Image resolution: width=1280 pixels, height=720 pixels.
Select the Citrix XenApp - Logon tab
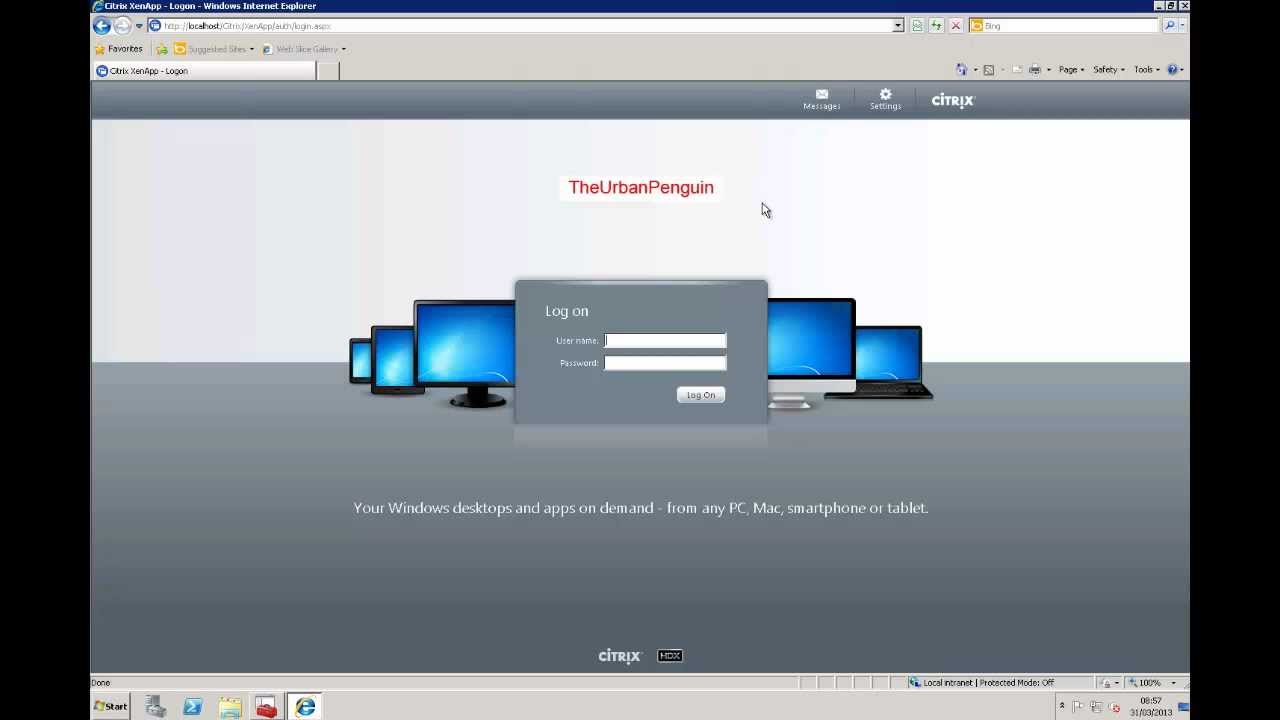[x=204, y=71]
